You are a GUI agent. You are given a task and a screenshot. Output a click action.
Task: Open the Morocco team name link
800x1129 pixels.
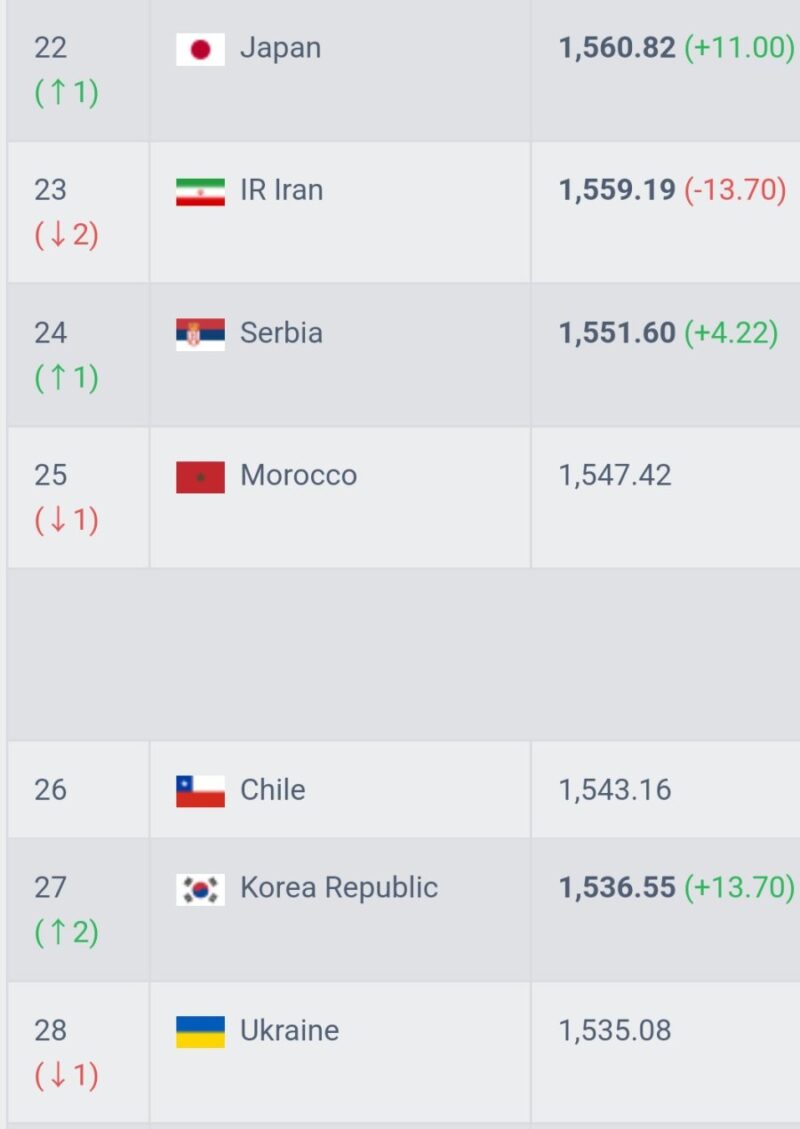298,475
